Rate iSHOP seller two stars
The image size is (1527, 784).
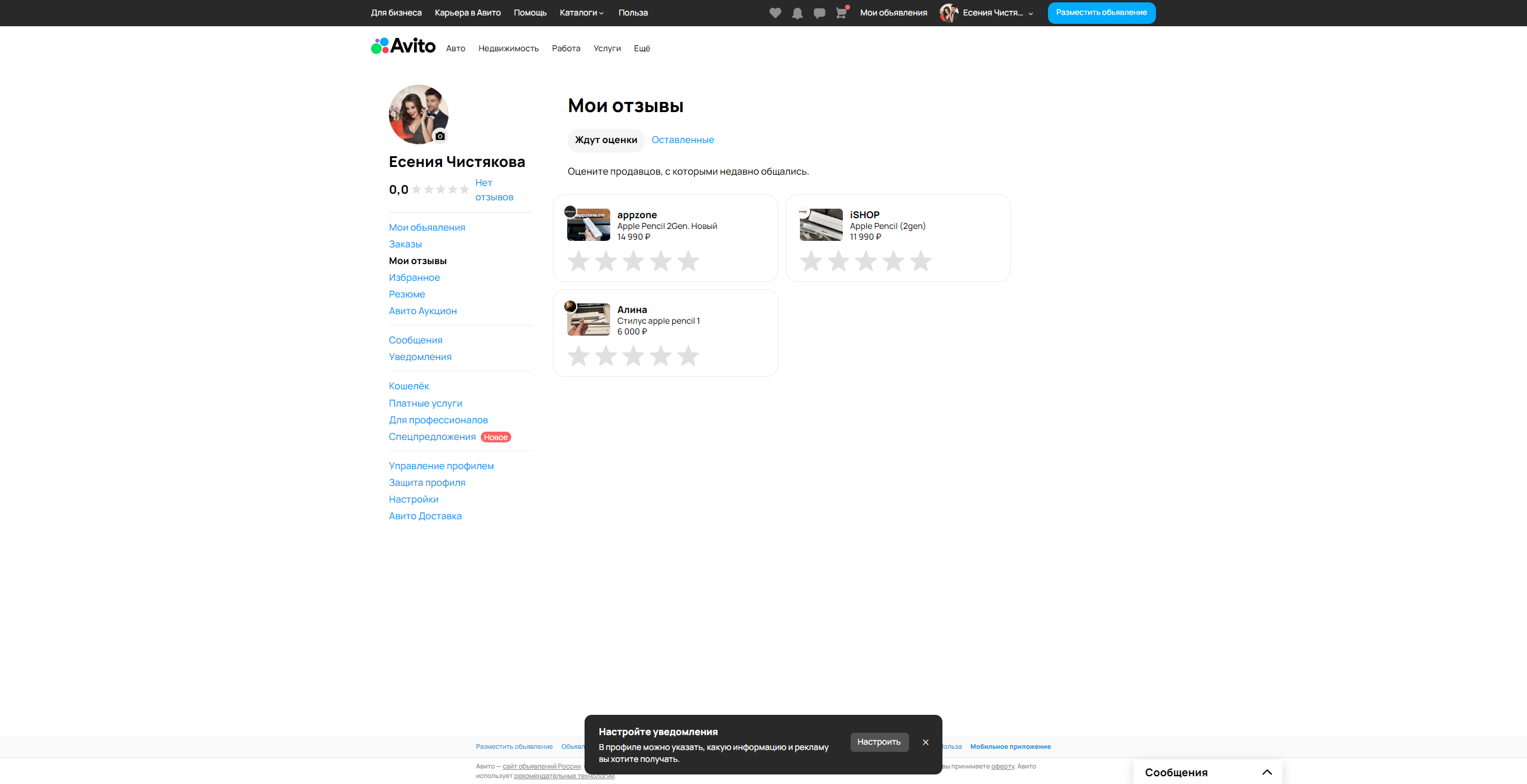(839, 261)
